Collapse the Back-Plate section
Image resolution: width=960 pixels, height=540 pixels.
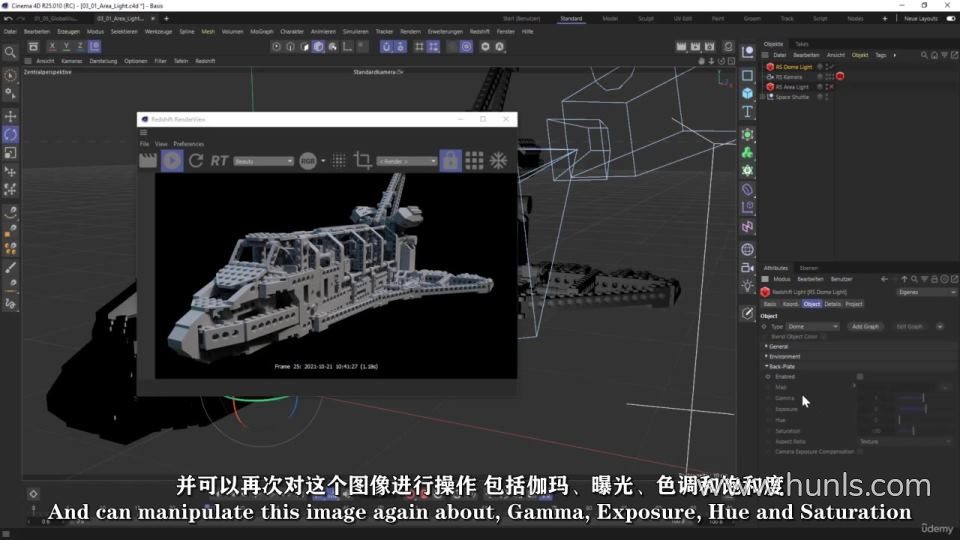(x=780, y=366)
